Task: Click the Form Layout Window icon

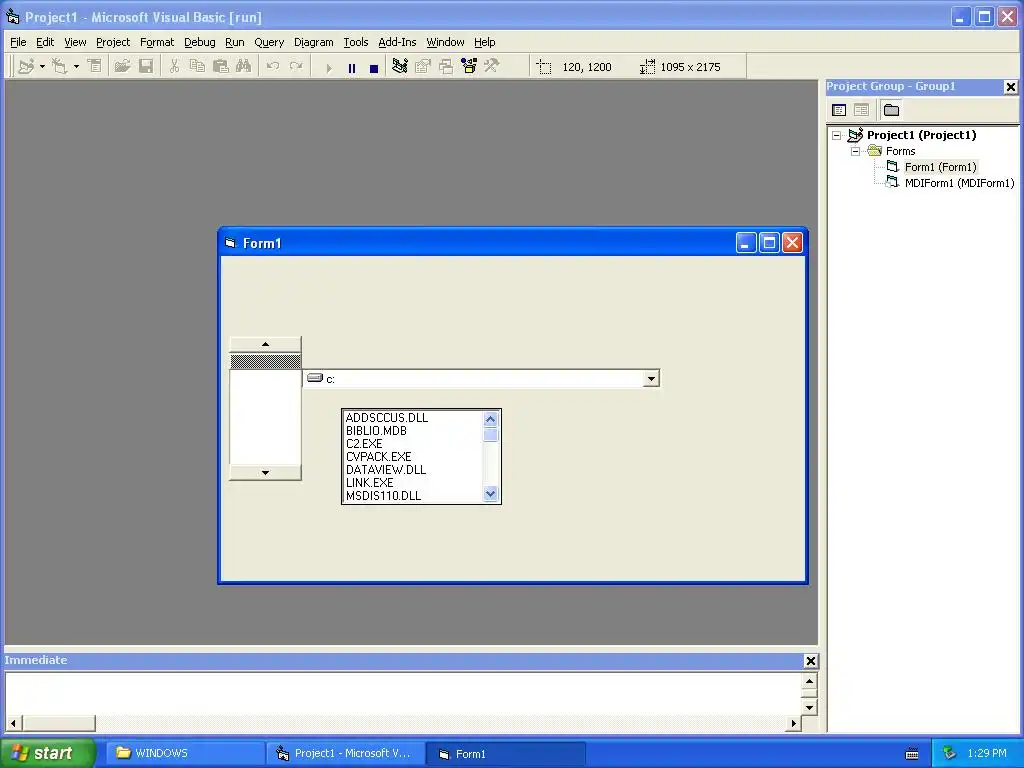Action: (446, 67)
